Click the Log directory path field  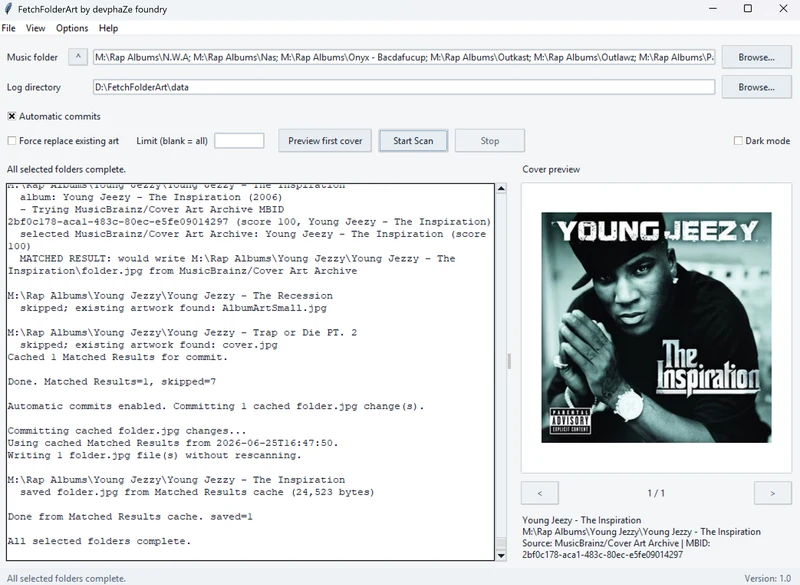click(x=404, y=87)
